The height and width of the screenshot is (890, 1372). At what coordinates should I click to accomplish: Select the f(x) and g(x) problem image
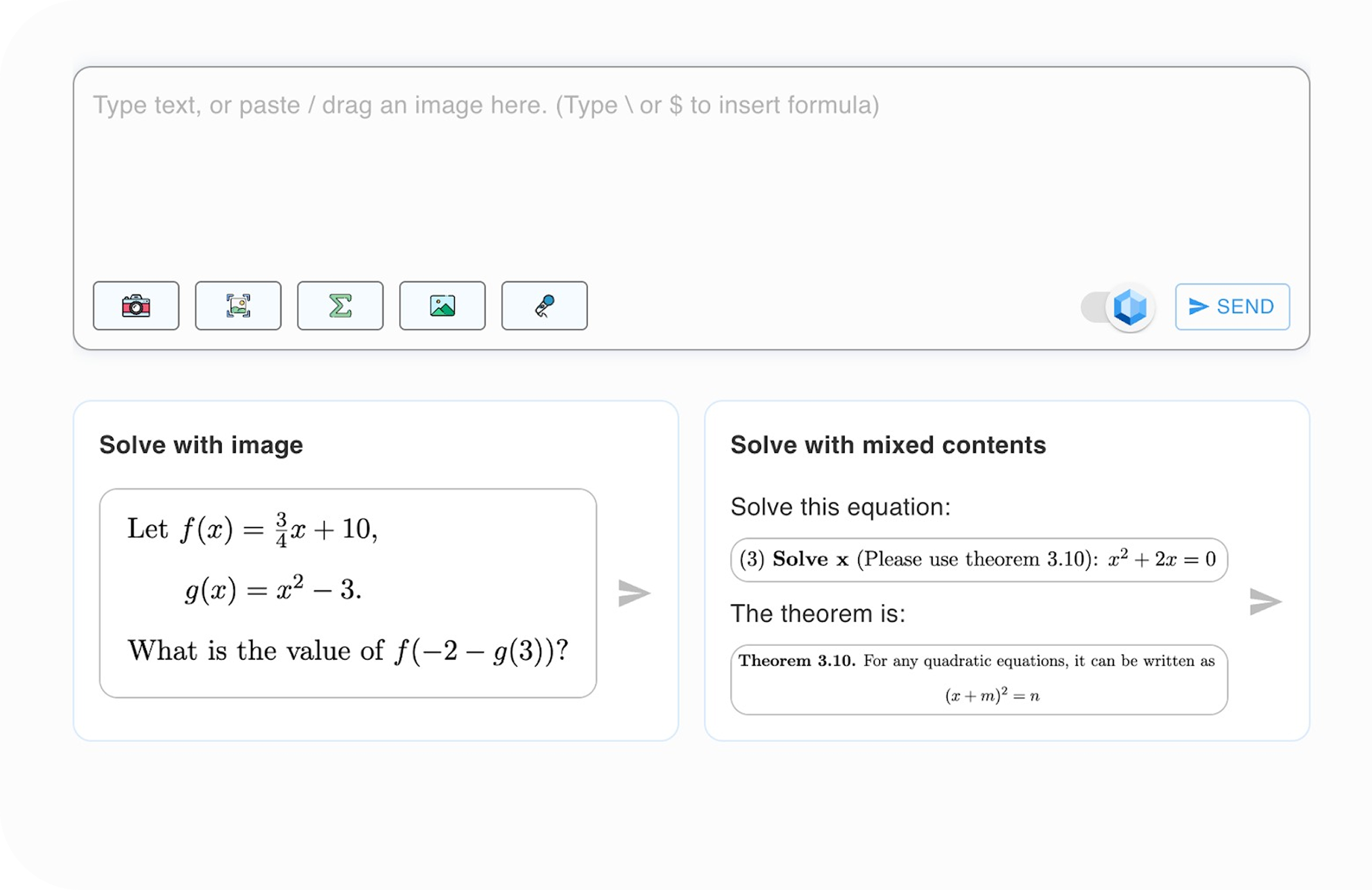tap(348, 592)
